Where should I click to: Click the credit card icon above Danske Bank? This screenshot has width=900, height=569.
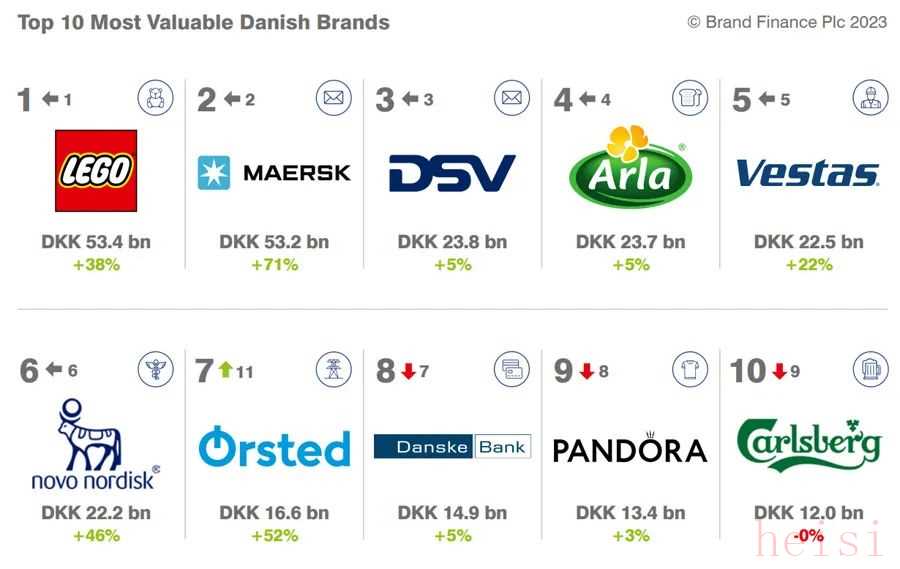click(512, 369)
